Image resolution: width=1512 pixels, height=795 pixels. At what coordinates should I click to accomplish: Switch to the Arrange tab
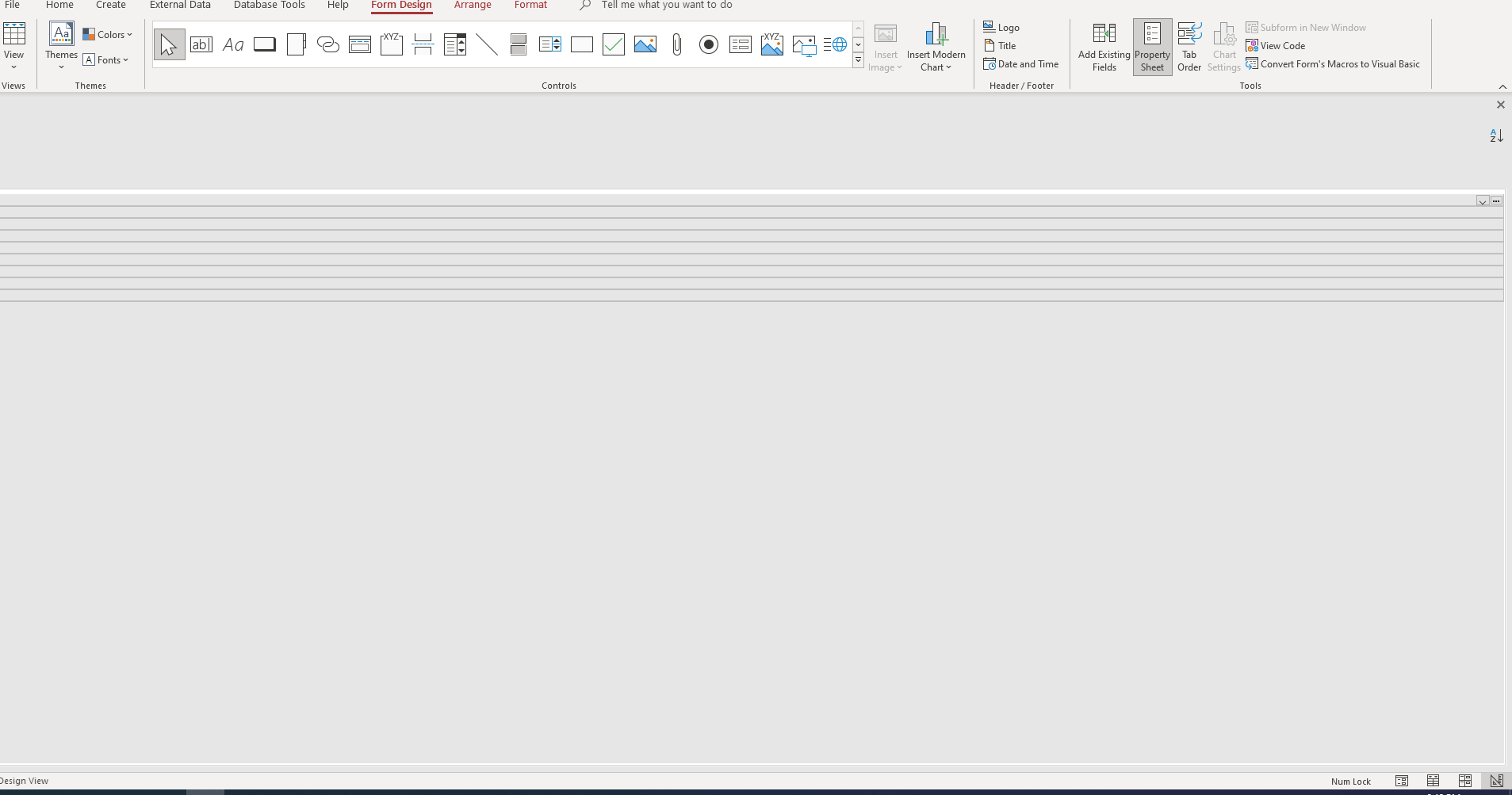tap(473, 5)
